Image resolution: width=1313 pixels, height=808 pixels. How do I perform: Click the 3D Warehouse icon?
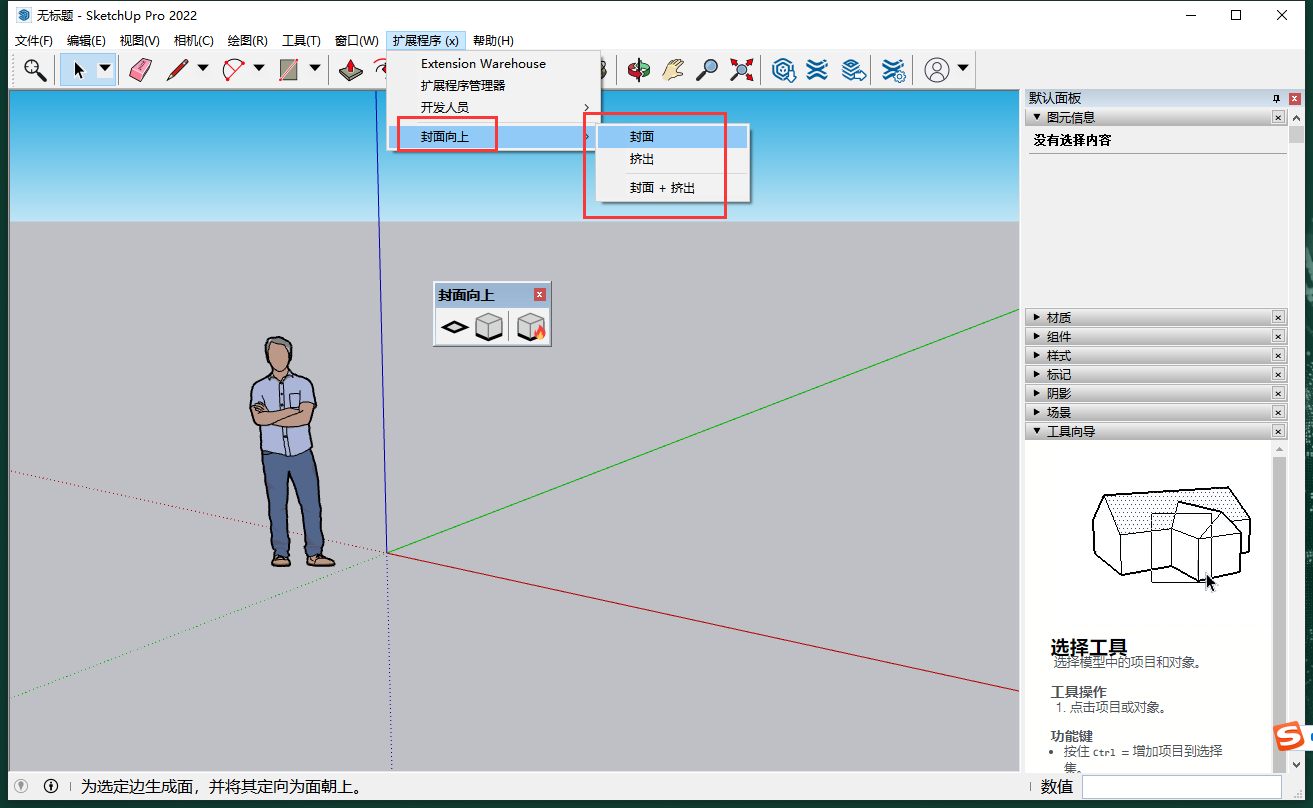pos(783,69)
